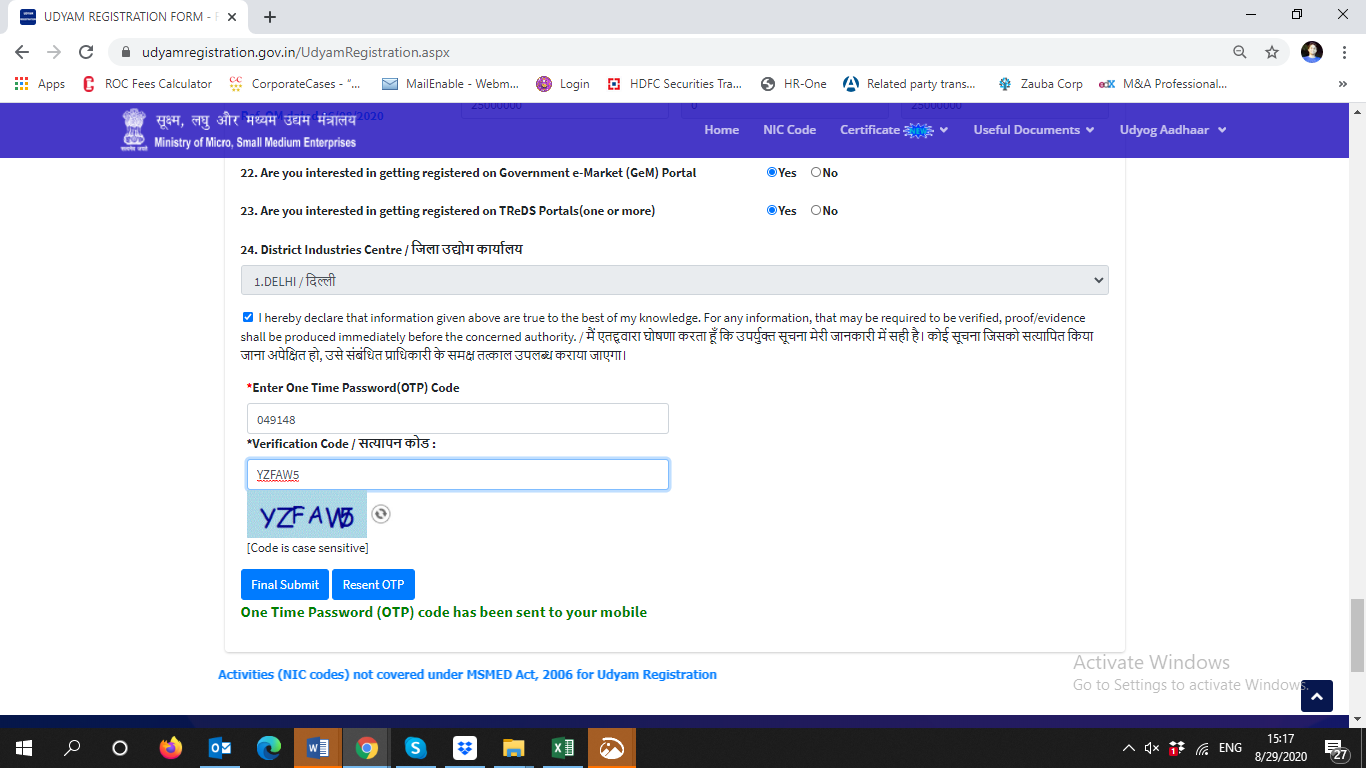Open the ROC Fees Calculator bookmark

(x=148, y=84)
